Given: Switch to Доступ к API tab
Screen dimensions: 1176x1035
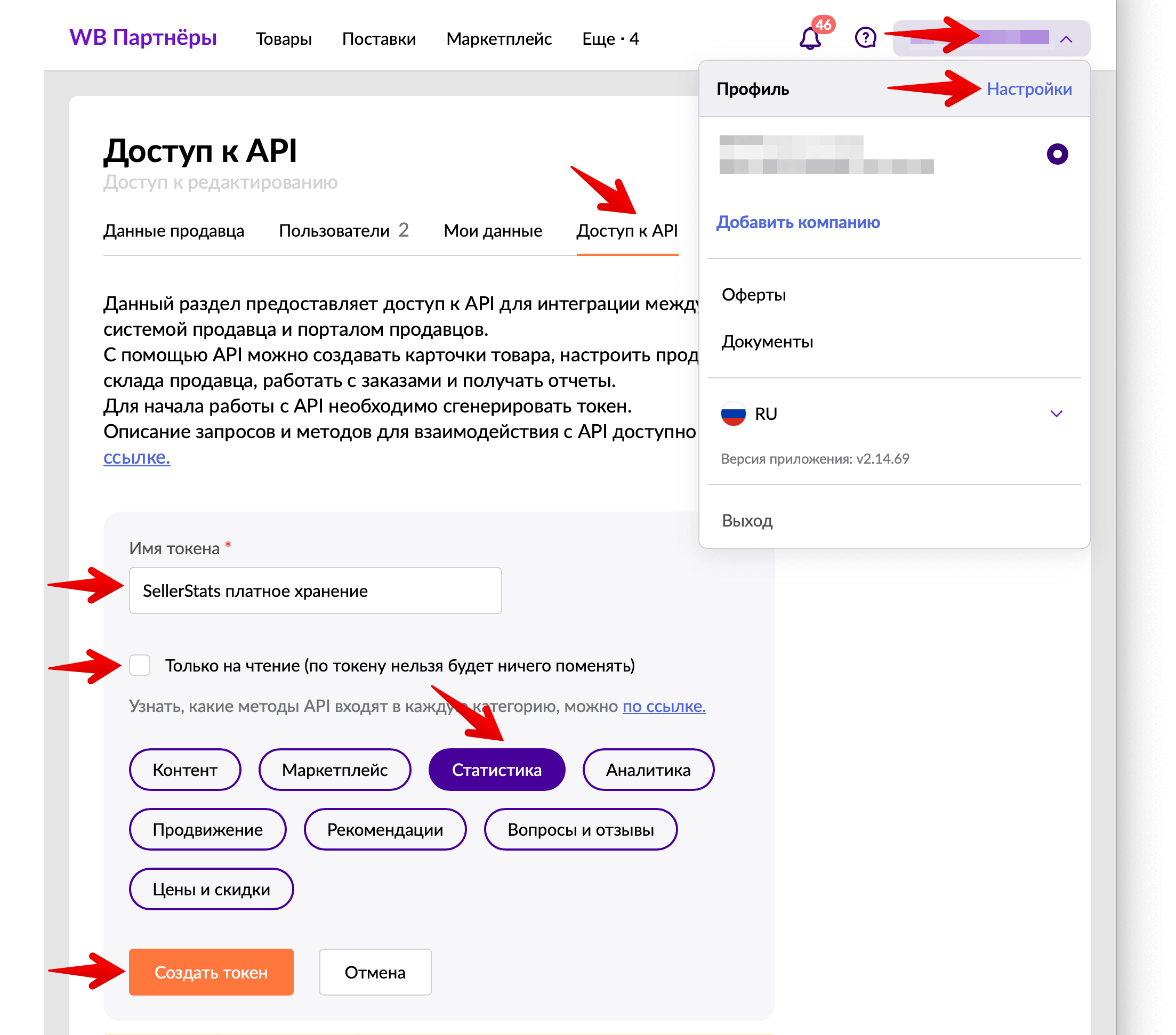Looking at the screenshot, I should [x=628, y=230].
